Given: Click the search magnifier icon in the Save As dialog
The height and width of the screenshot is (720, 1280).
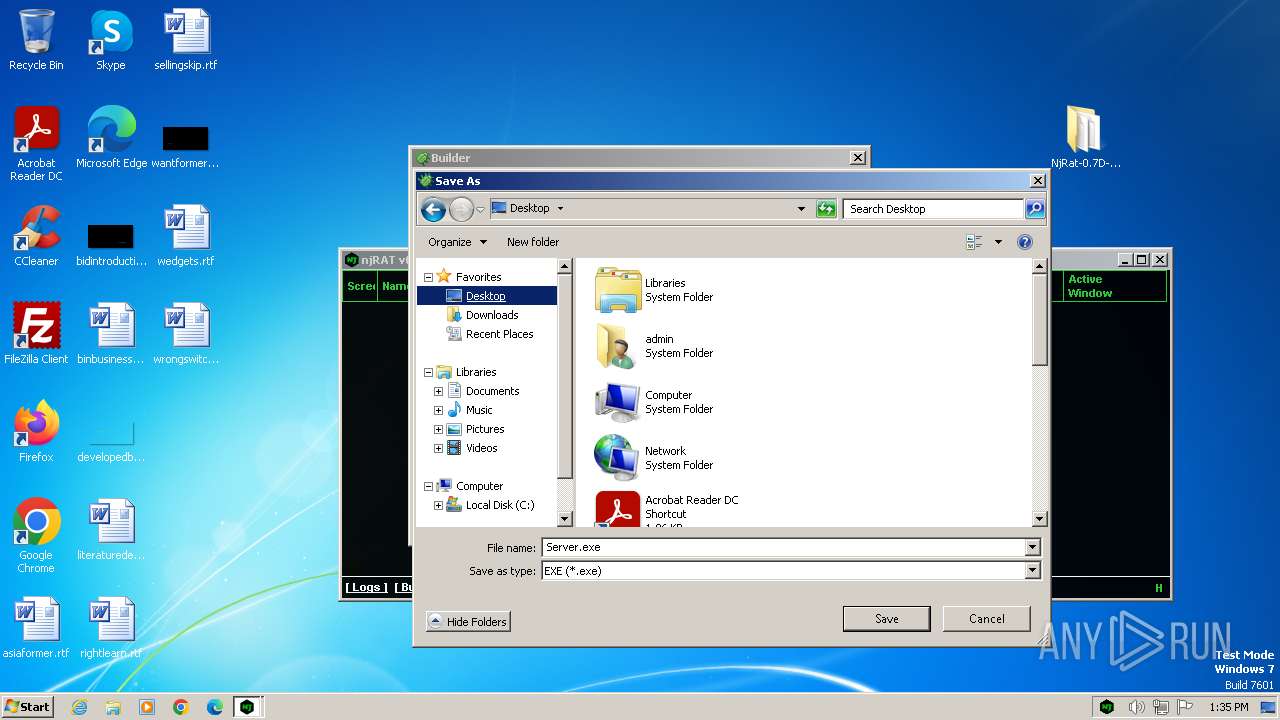Looking at the screenshot, I should click(1035, 209).
